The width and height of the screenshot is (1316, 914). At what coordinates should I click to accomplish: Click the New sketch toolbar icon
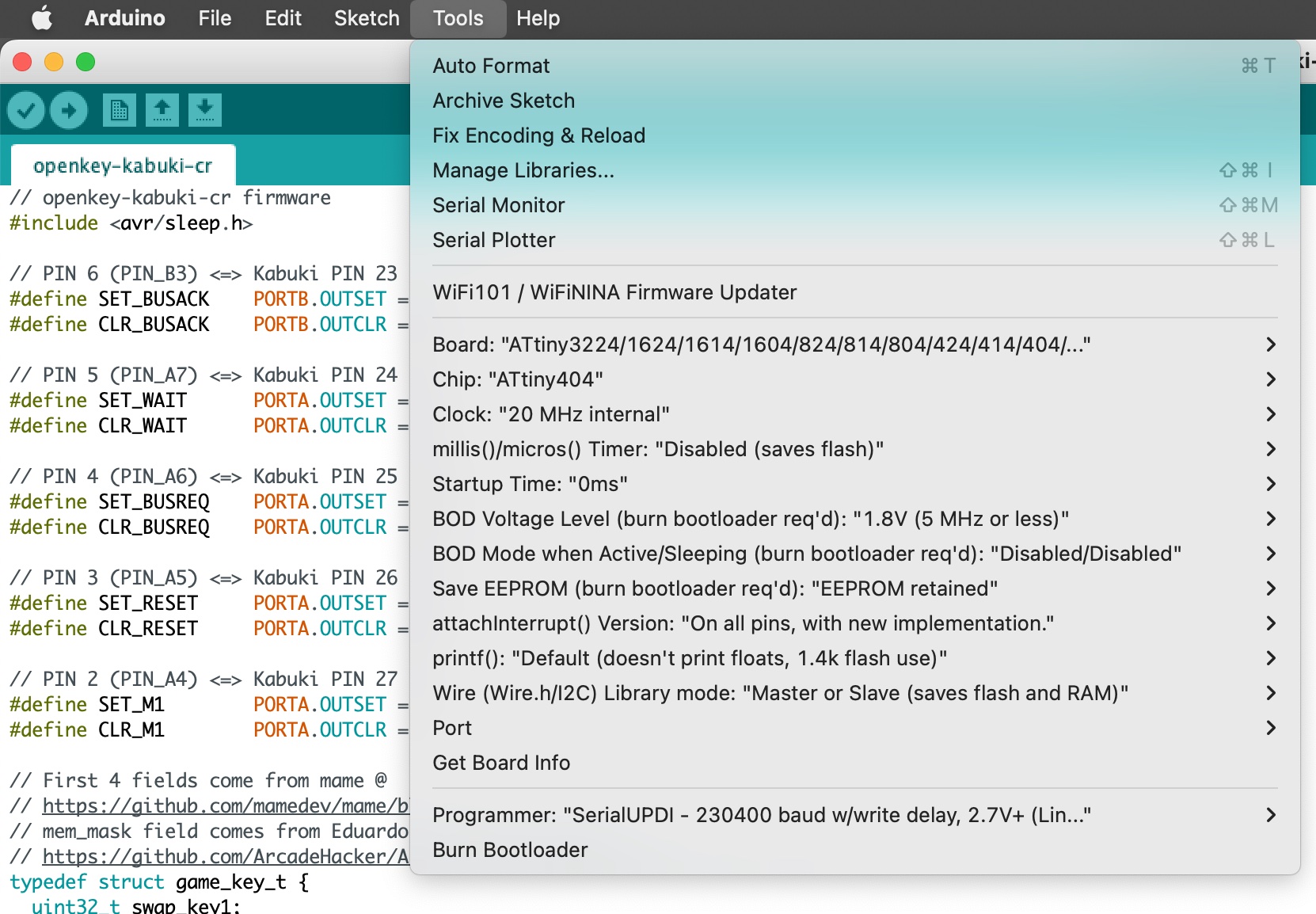[x=120, y=110]
